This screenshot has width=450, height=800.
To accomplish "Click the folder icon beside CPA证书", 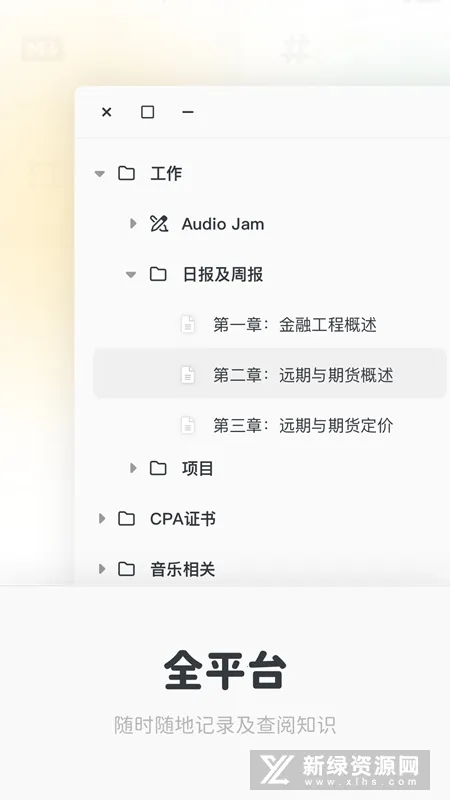I will (127, 518).
